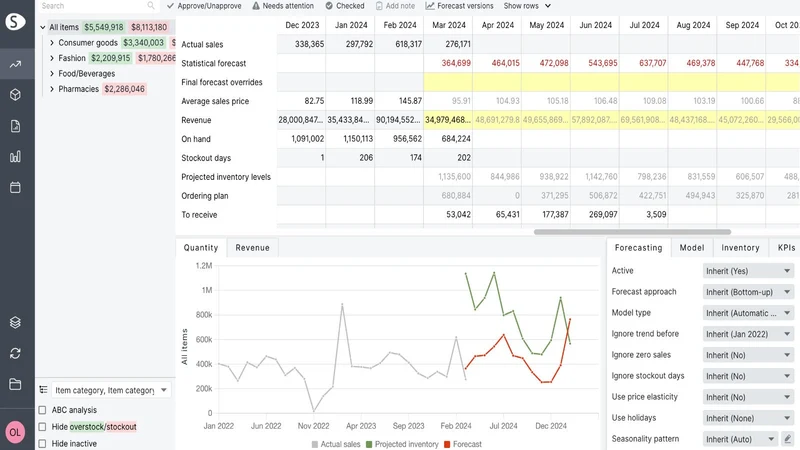Screen dimensions: 800x450
Task: Click the horizontal scrollbar under the data table
Action: 632,232
